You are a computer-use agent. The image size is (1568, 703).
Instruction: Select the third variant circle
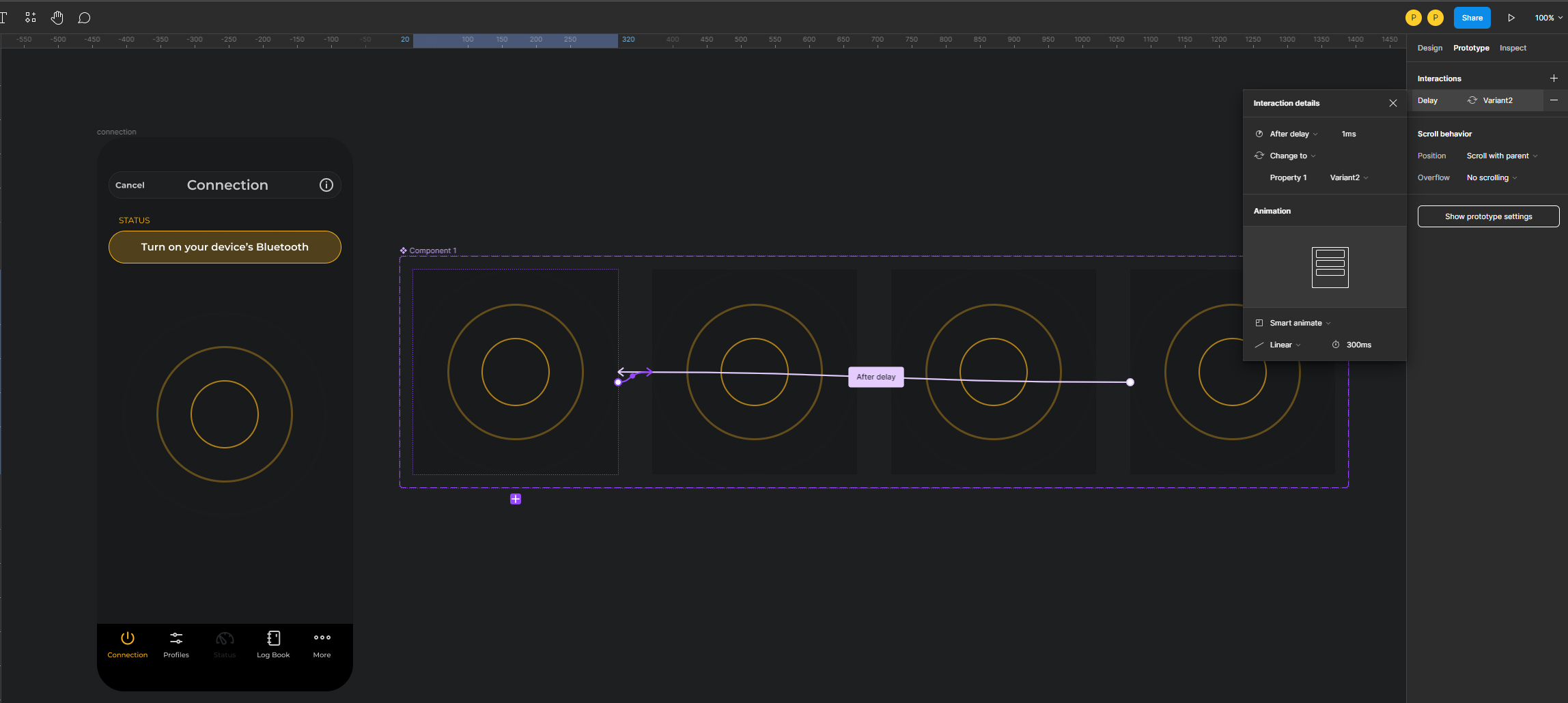click(x=994, y=372)
